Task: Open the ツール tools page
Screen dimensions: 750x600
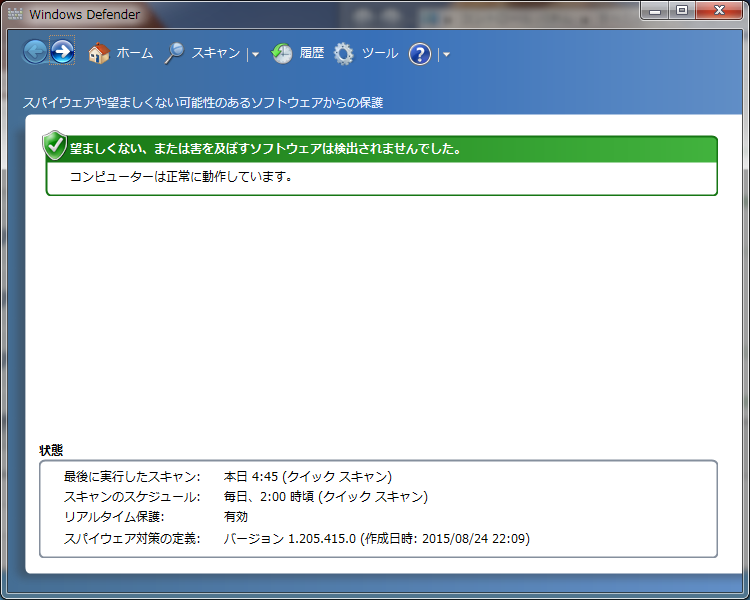Action: pos(380,53)
